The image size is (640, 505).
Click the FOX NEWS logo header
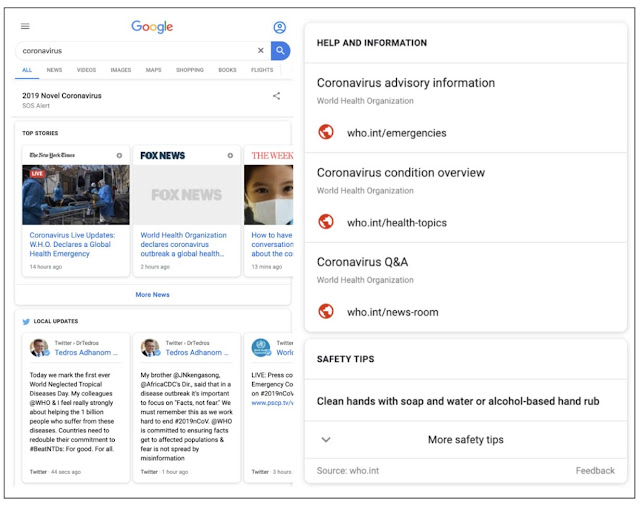162,156
